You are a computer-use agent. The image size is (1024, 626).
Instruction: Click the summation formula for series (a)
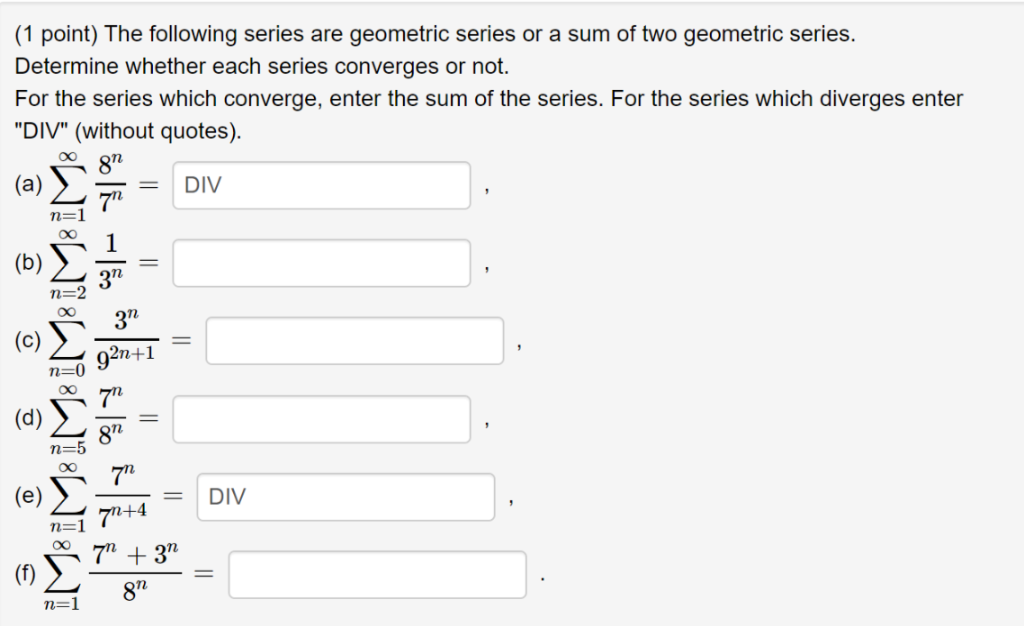click(x=90, y=185)
